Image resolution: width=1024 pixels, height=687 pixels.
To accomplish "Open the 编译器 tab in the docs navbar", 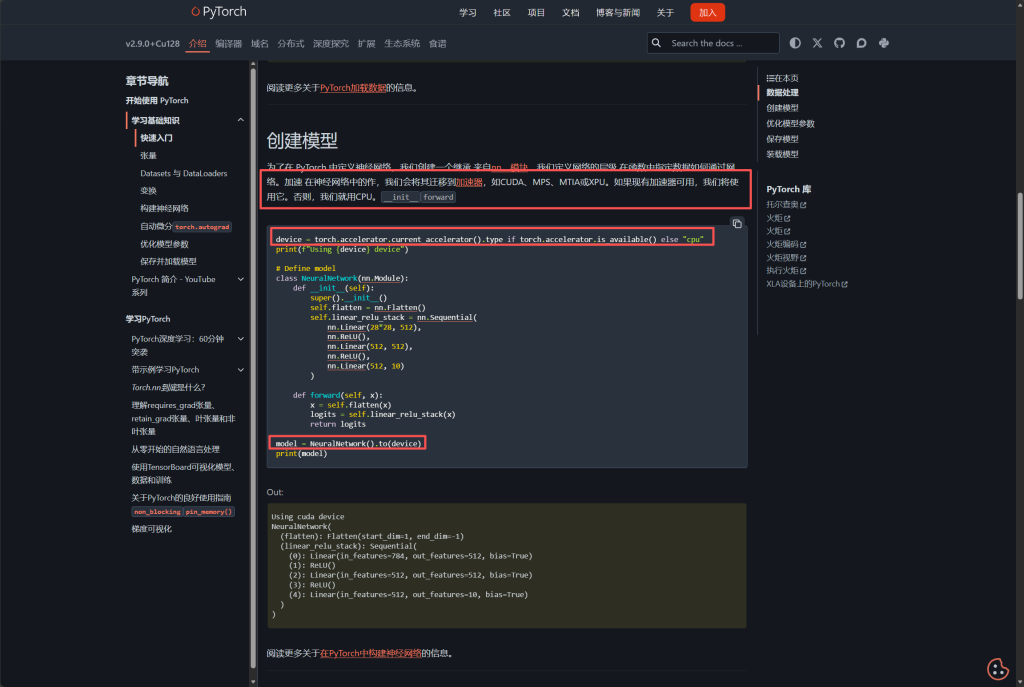I will coord(228,44).
